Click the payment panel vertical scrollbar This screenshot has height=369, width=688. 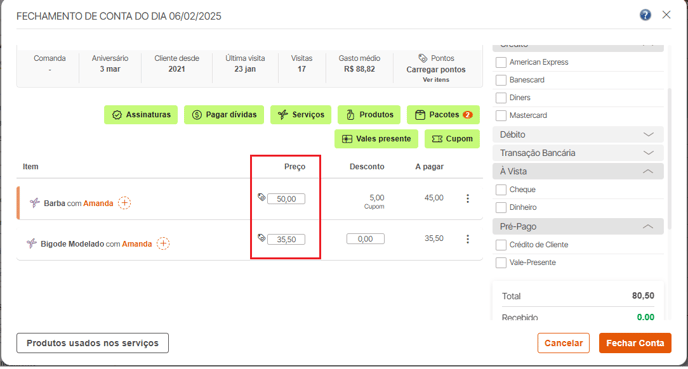click(669, 158)
